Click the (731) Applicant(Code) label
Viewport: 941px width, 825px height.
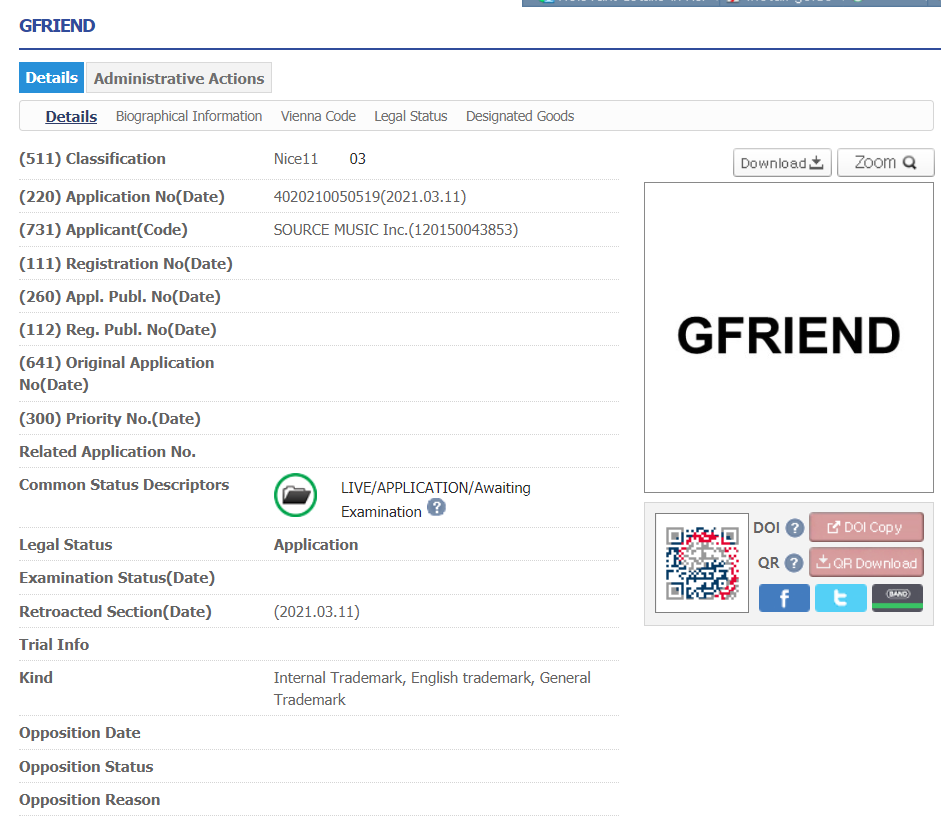pos(103,230)
